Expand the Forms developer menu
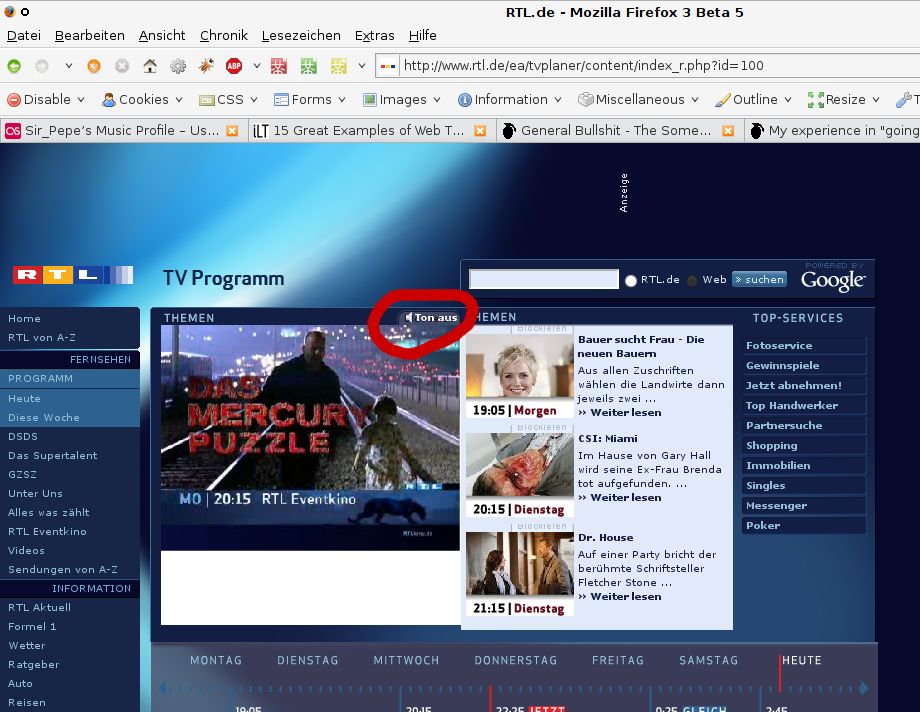The width and height of the screenshot is (920, 712). tap(310, 100)
